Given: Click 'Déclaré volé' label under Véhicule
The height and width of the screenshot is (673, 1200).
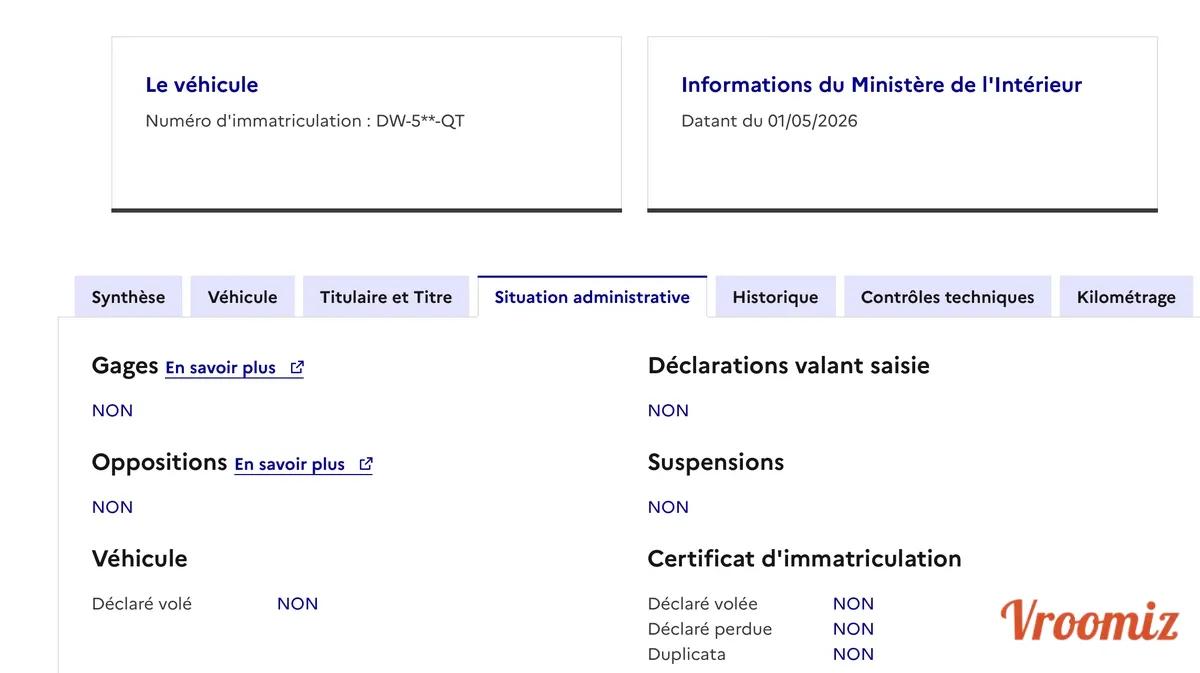Looking at the screenshot, I should point(142,604).
